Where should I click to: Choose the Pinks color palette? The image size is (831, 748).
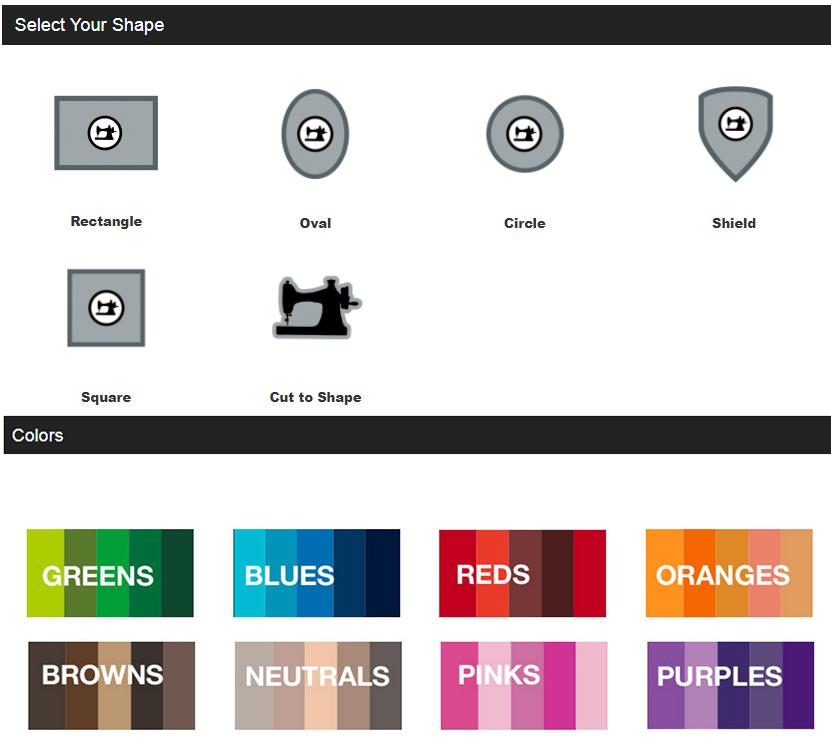pyautogui.click(x=523, y=686)
